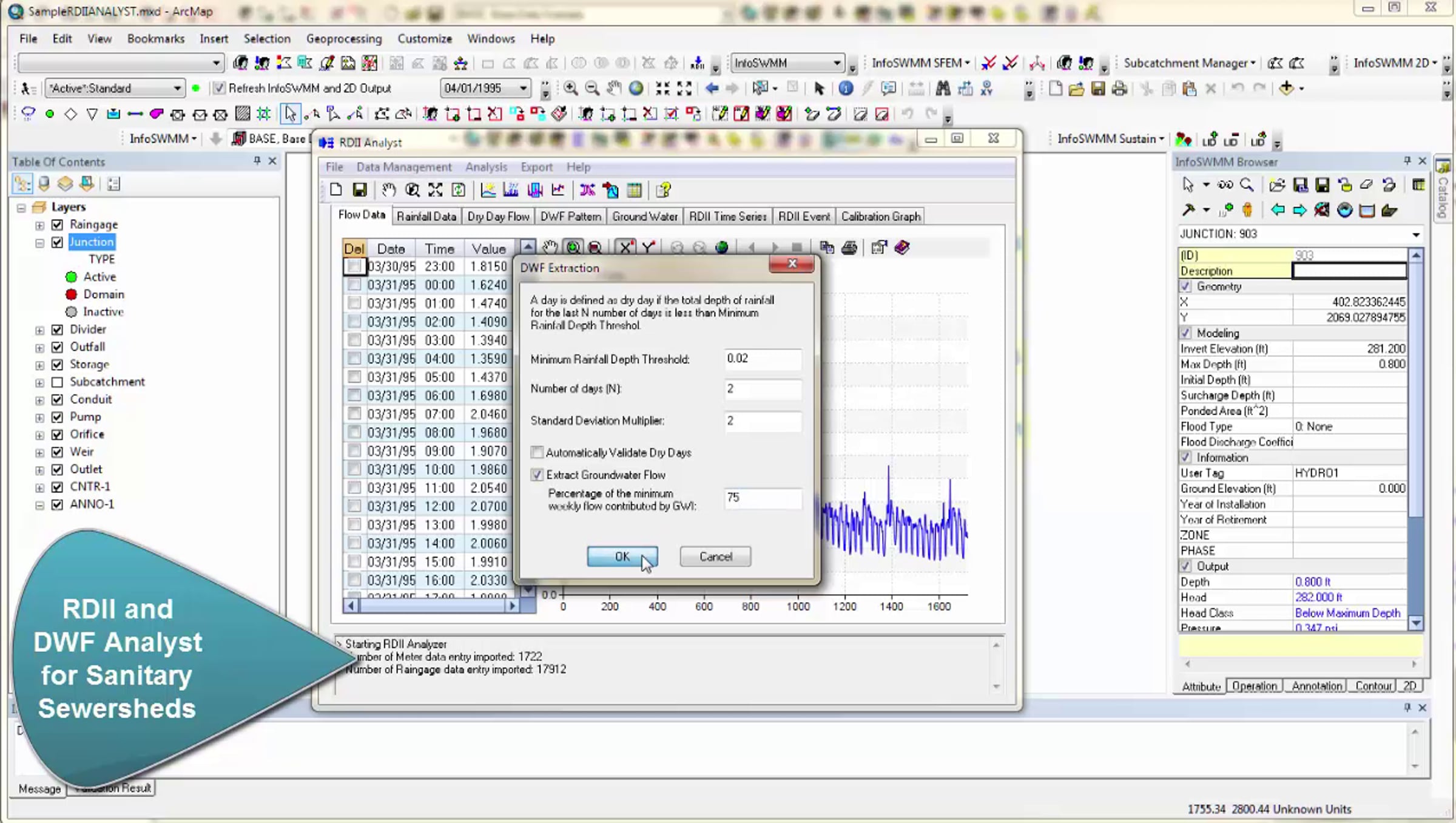Open the JUNCTION: 903 dropdown
Image resolution: width=1456 pixels, height=823 pixels.
[1416, 234]
